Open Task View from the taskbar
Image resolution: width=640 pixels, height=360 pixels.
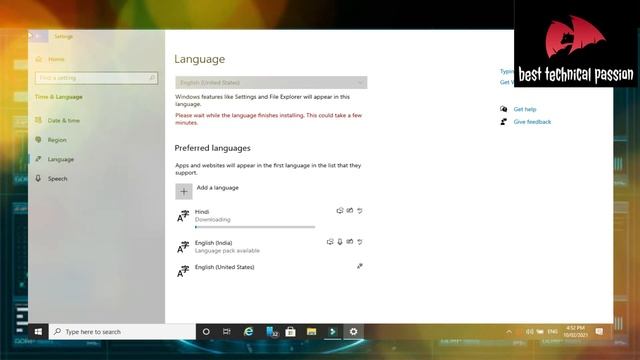click(227, 332)
